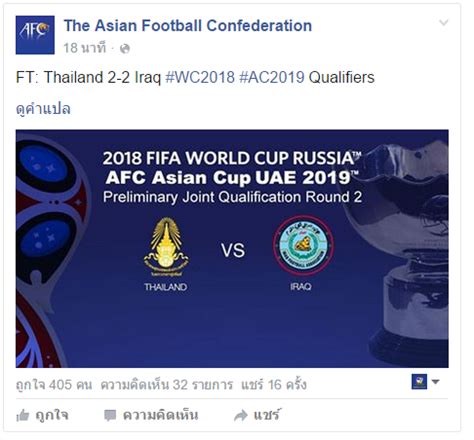Viewport: 474px width, 440px height.
Task: Click the Iraq football association crest
Action: coord(303,245)
